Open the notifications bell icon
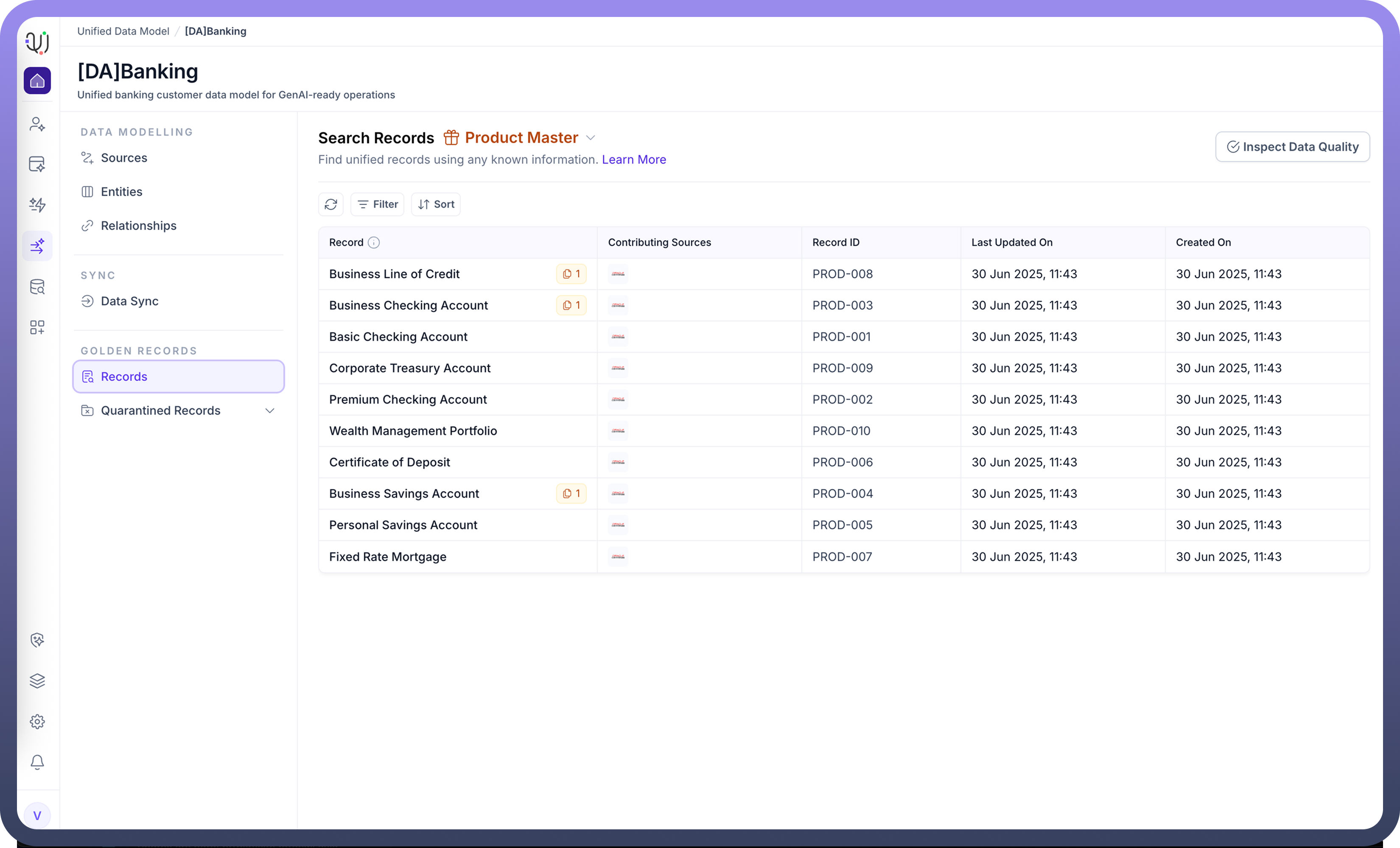The width and height of the screenshot is (1400, 848). (x=37, y=762)
